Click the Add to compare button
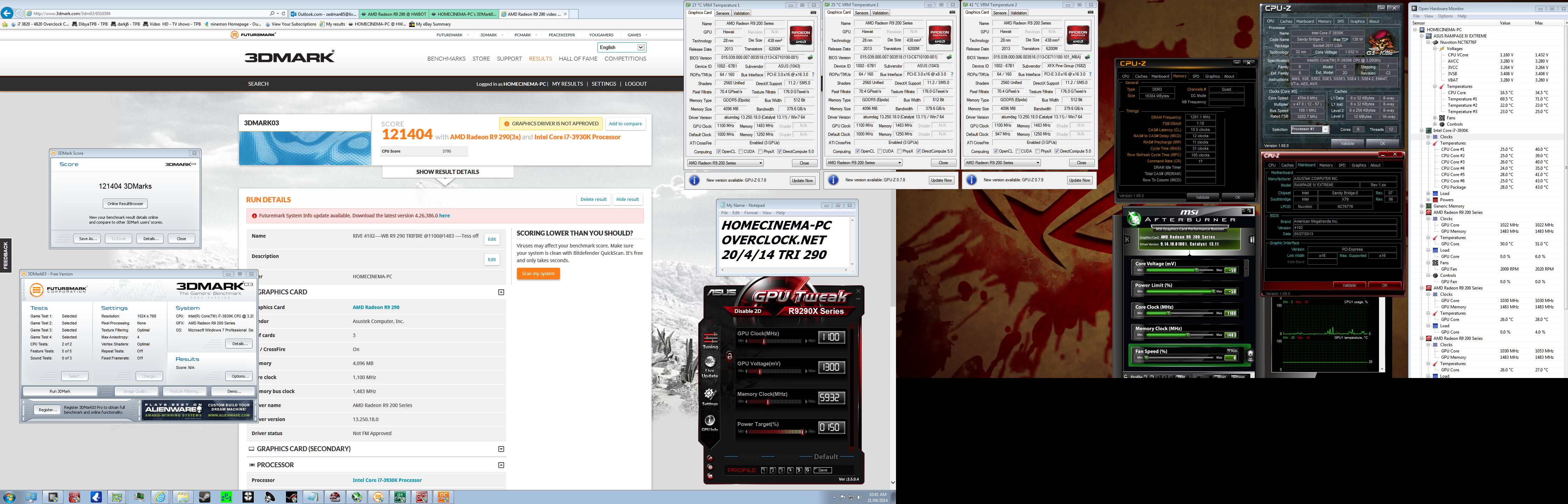Screen dimensions: 1568x504 (625, 124)
